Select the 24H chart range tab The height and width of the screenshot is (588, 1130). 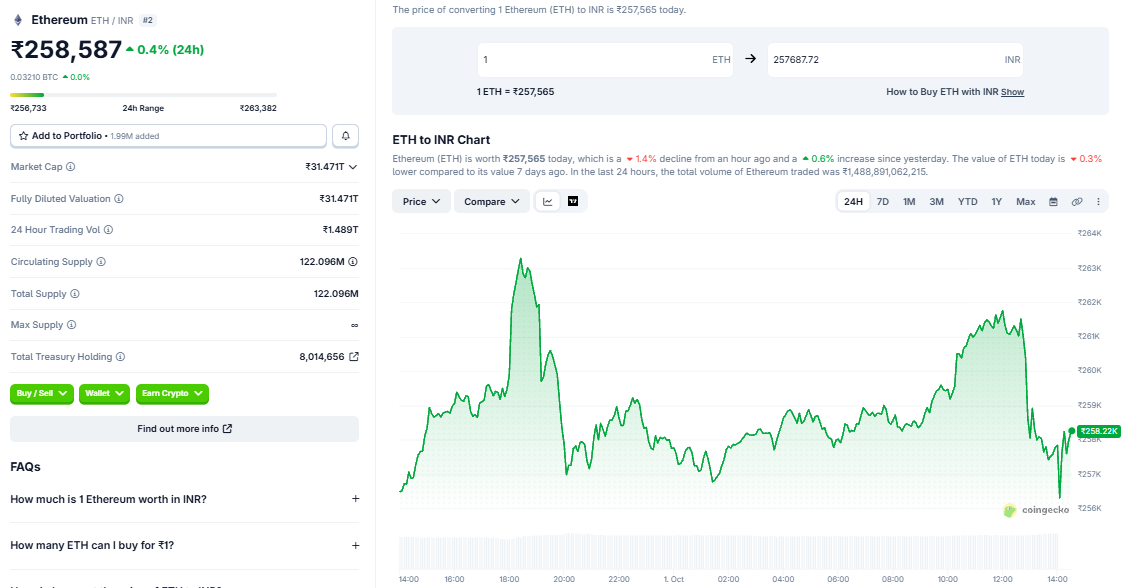[x=853, y=202]
